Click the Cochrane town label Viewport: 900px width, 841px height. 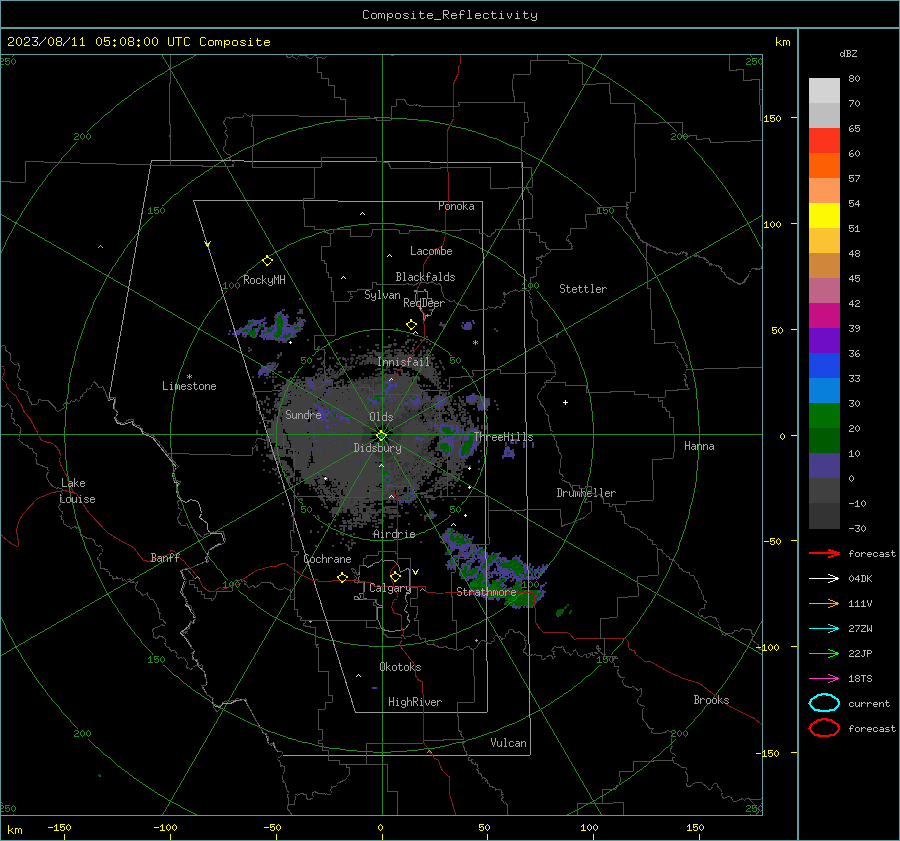(327, 559)
